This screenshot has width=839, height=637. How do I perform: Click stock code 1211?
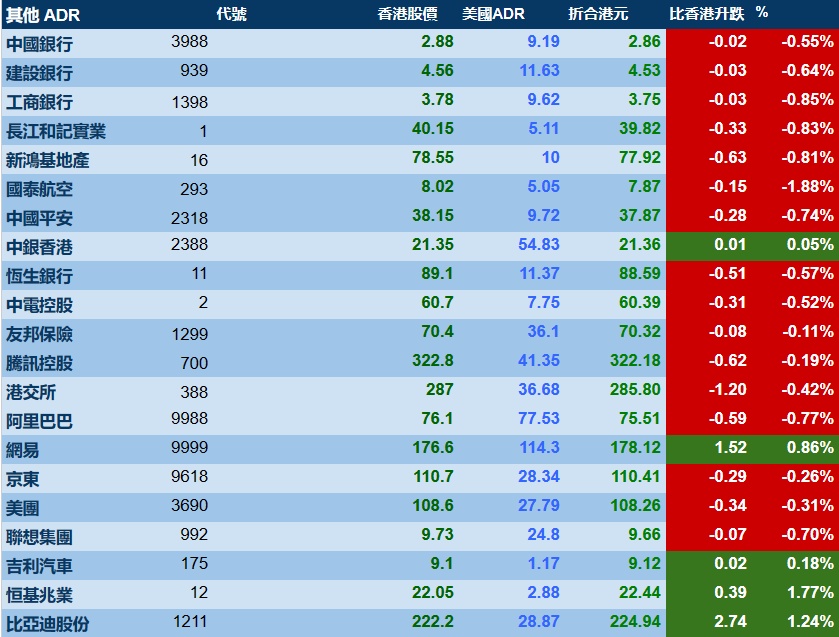(x=190, y=621)
